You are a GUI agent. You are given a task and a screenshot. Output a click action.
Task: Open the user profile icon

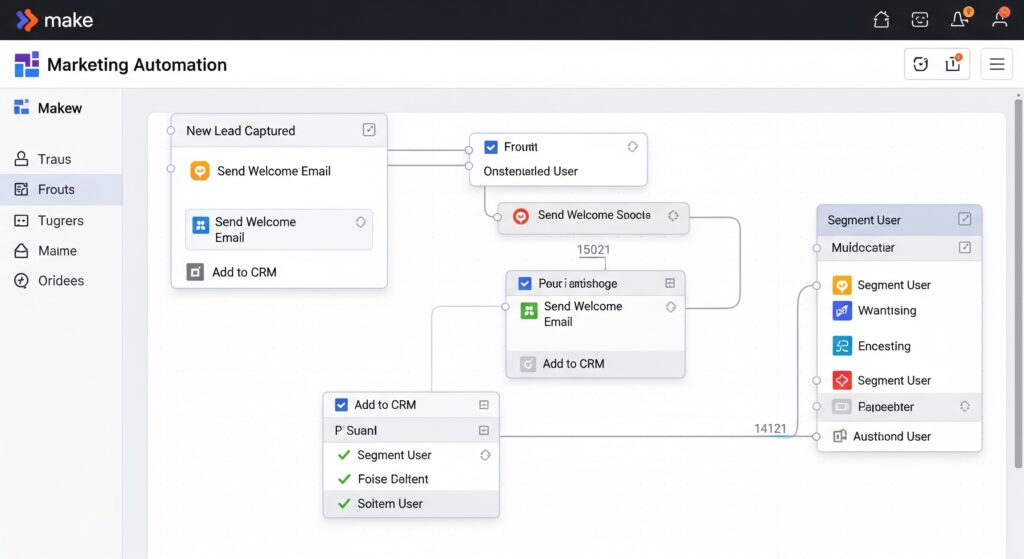(1001, 19)
